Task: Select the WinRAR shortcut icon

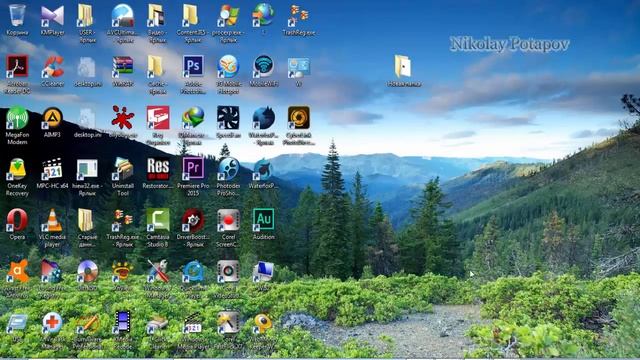Action: point(122,67)
